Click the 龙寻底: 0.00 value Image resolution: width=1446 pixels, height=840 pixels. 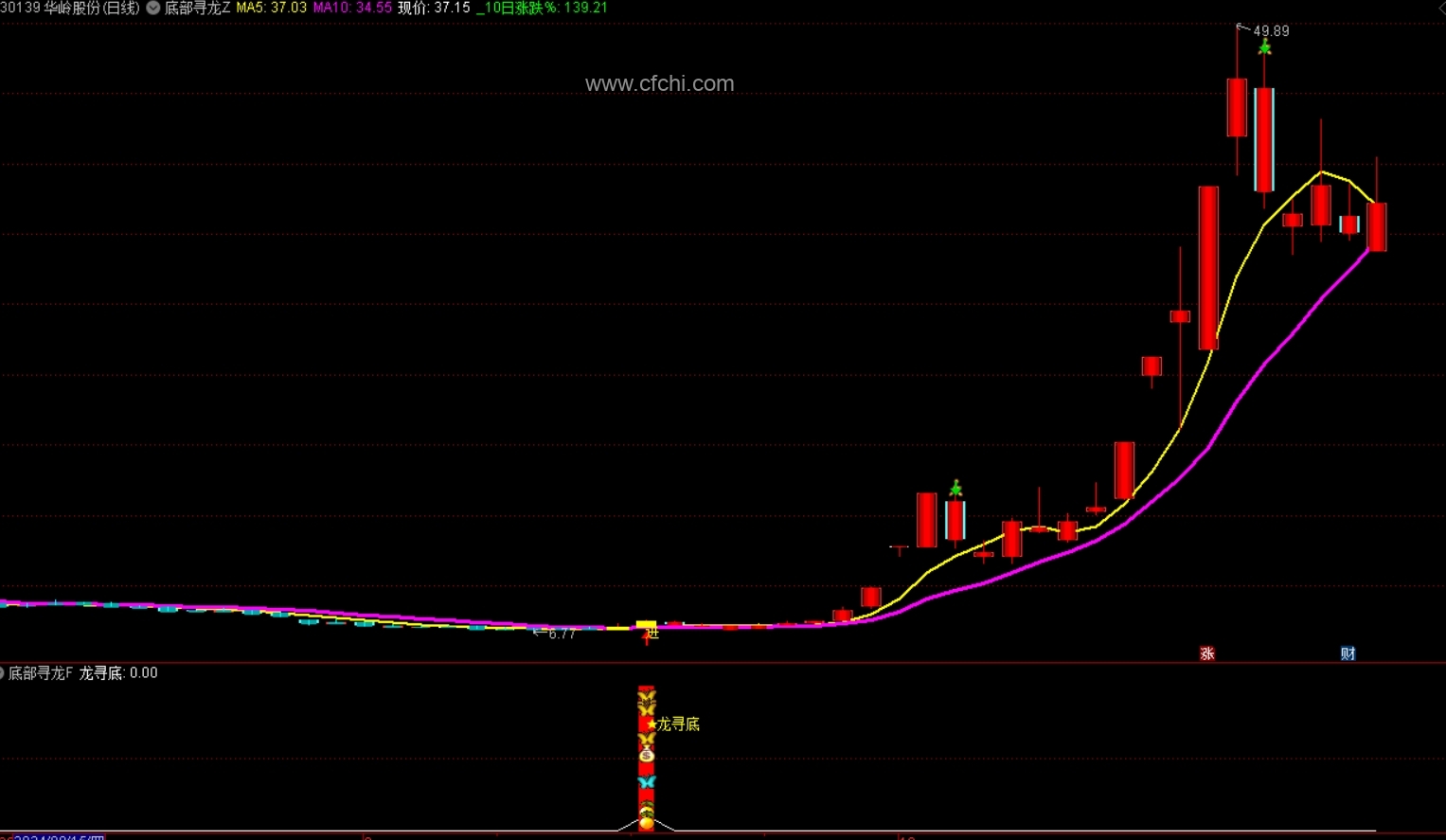pyautogui.click(x=118, y=673)
